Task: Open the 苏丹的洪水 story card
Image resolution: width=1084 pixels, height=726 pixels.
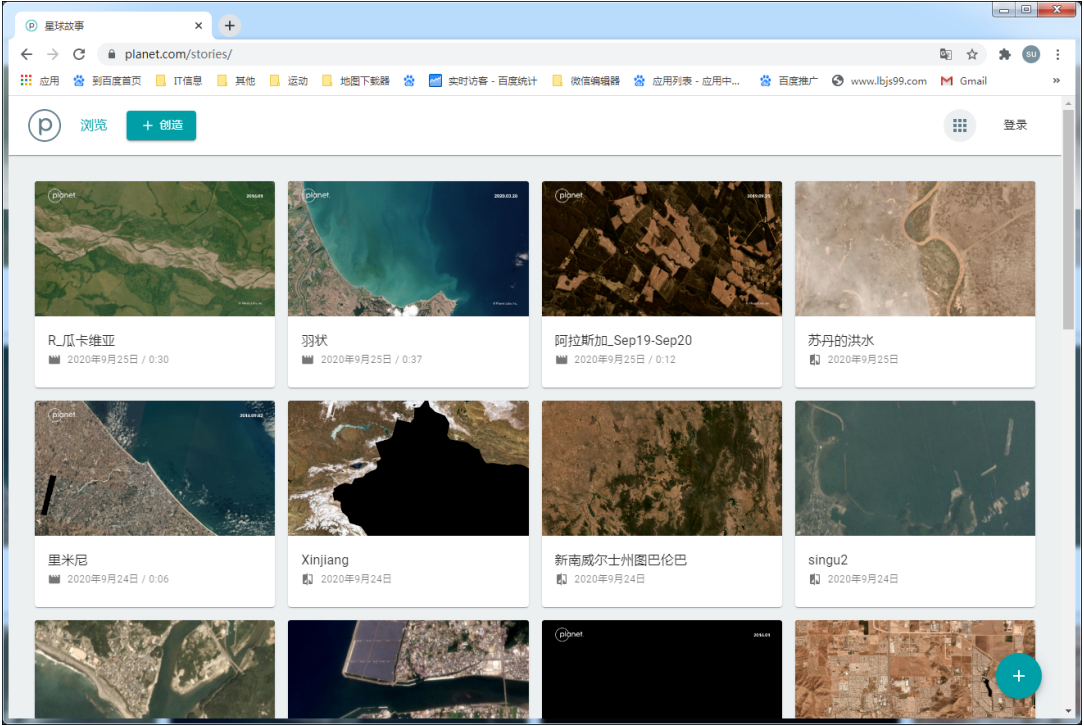Action: (x=914, y=283)
